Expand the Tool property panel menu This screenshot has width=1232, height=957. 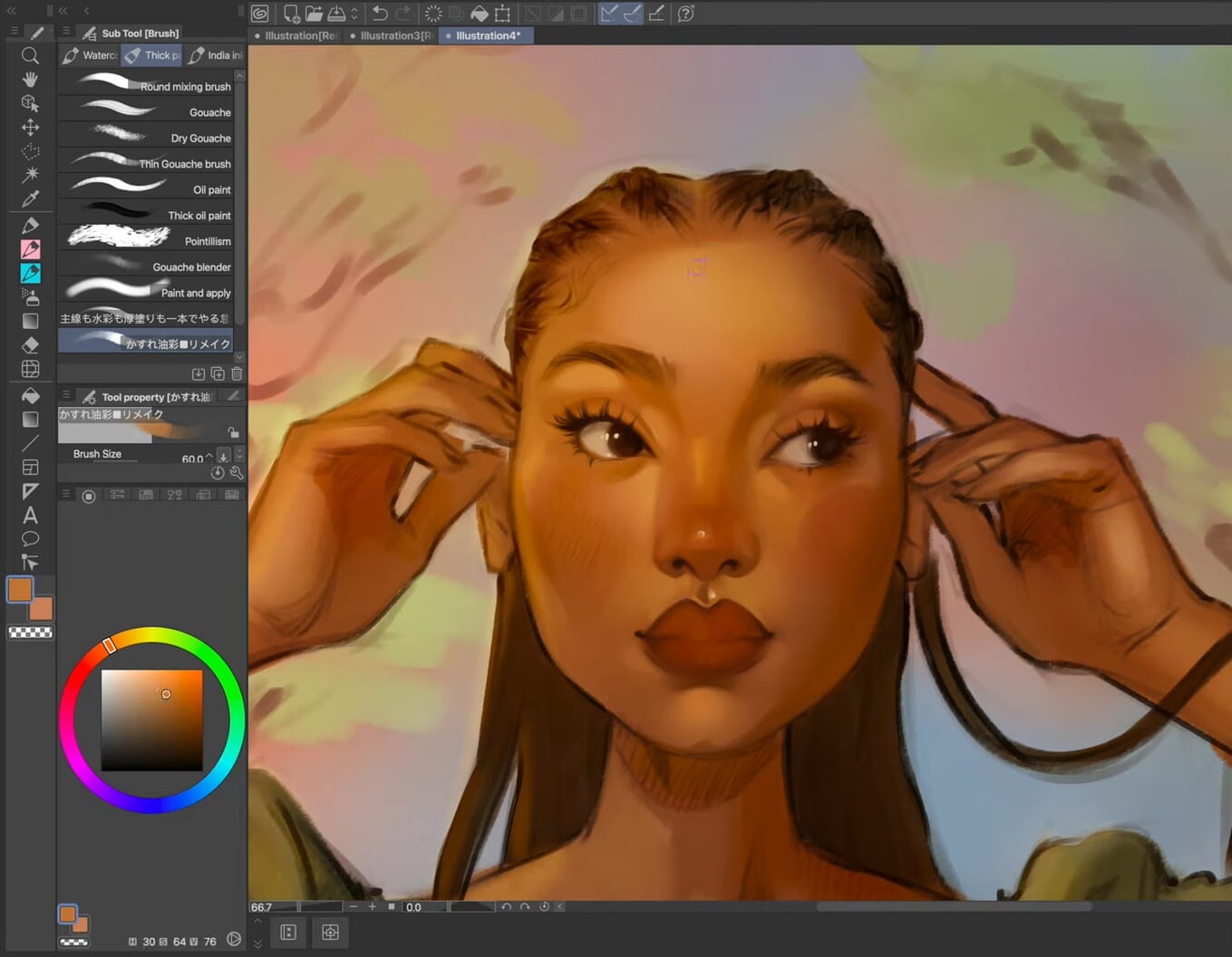tap(66, 394)
